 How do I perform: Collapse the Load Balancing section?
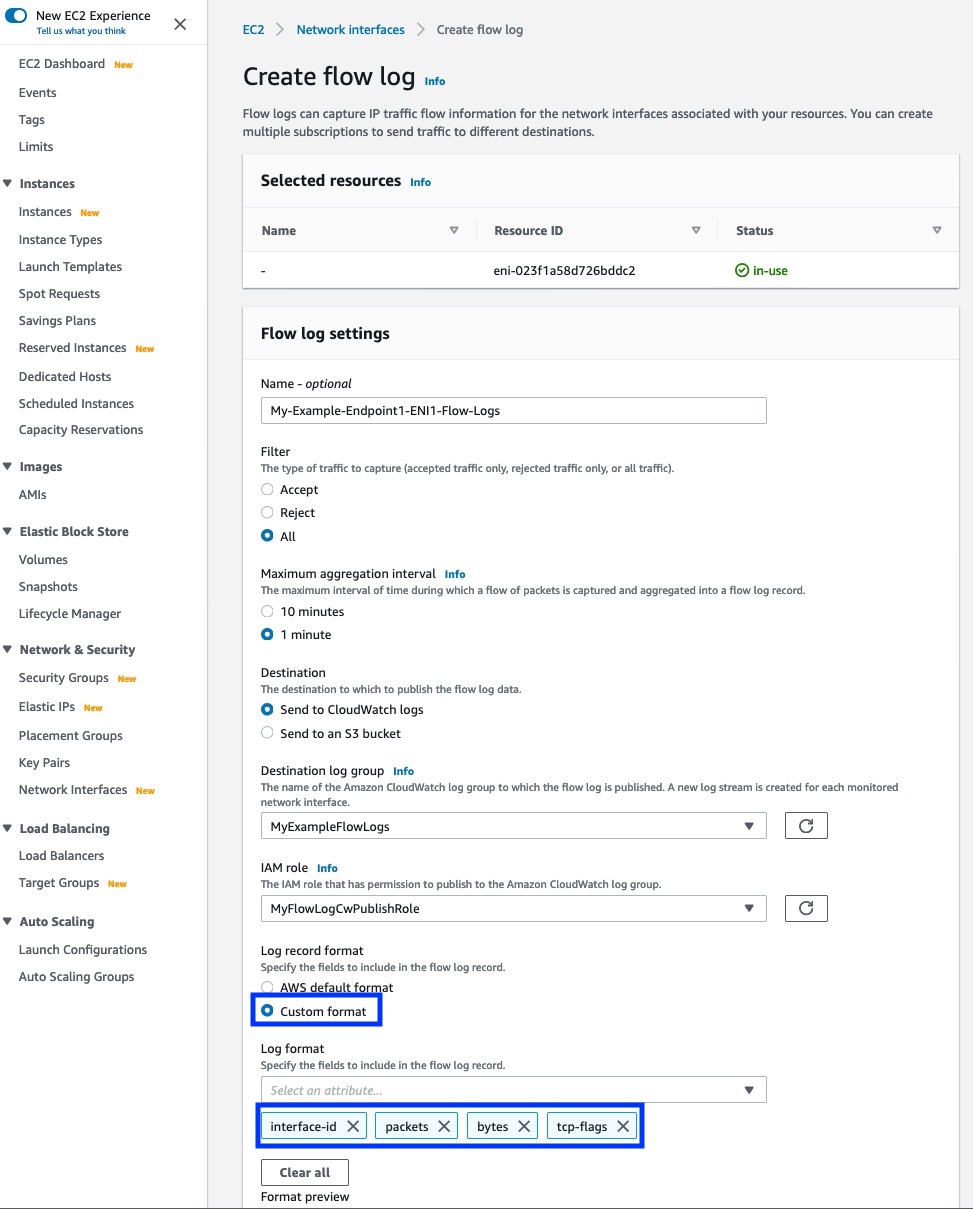click(x=9, y=829)
